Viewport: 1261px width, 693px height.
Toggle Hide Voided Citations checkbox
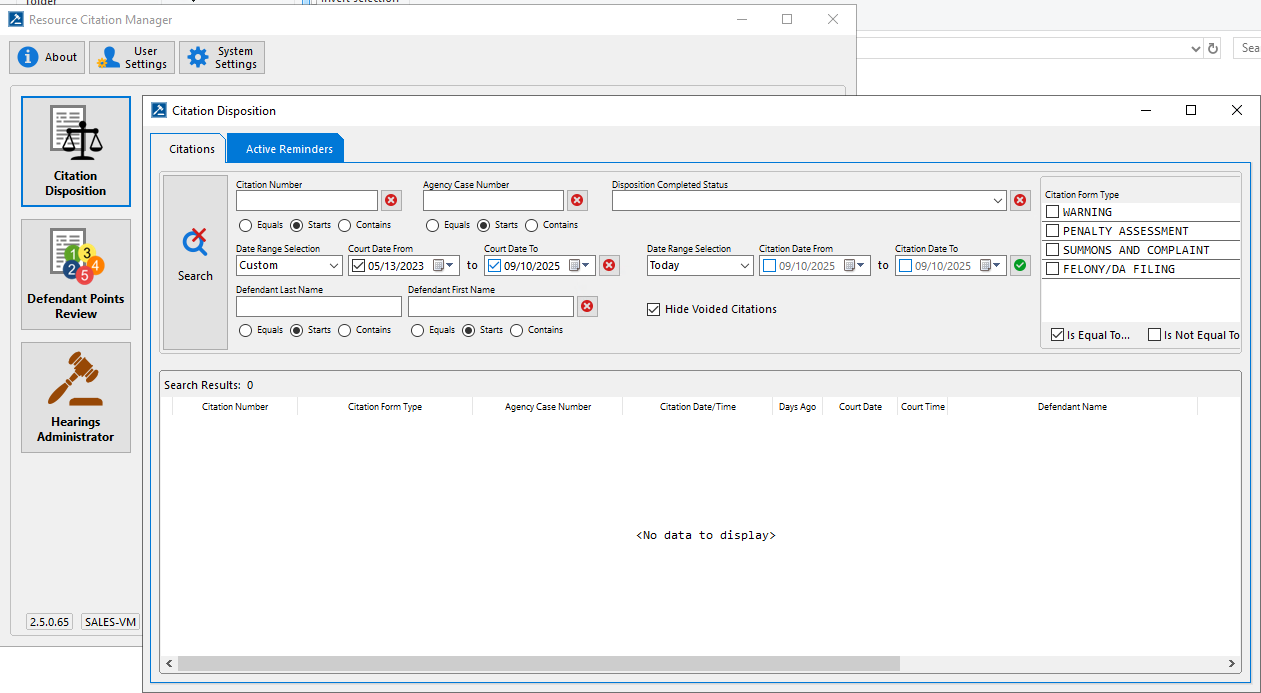tap(654, 310)
